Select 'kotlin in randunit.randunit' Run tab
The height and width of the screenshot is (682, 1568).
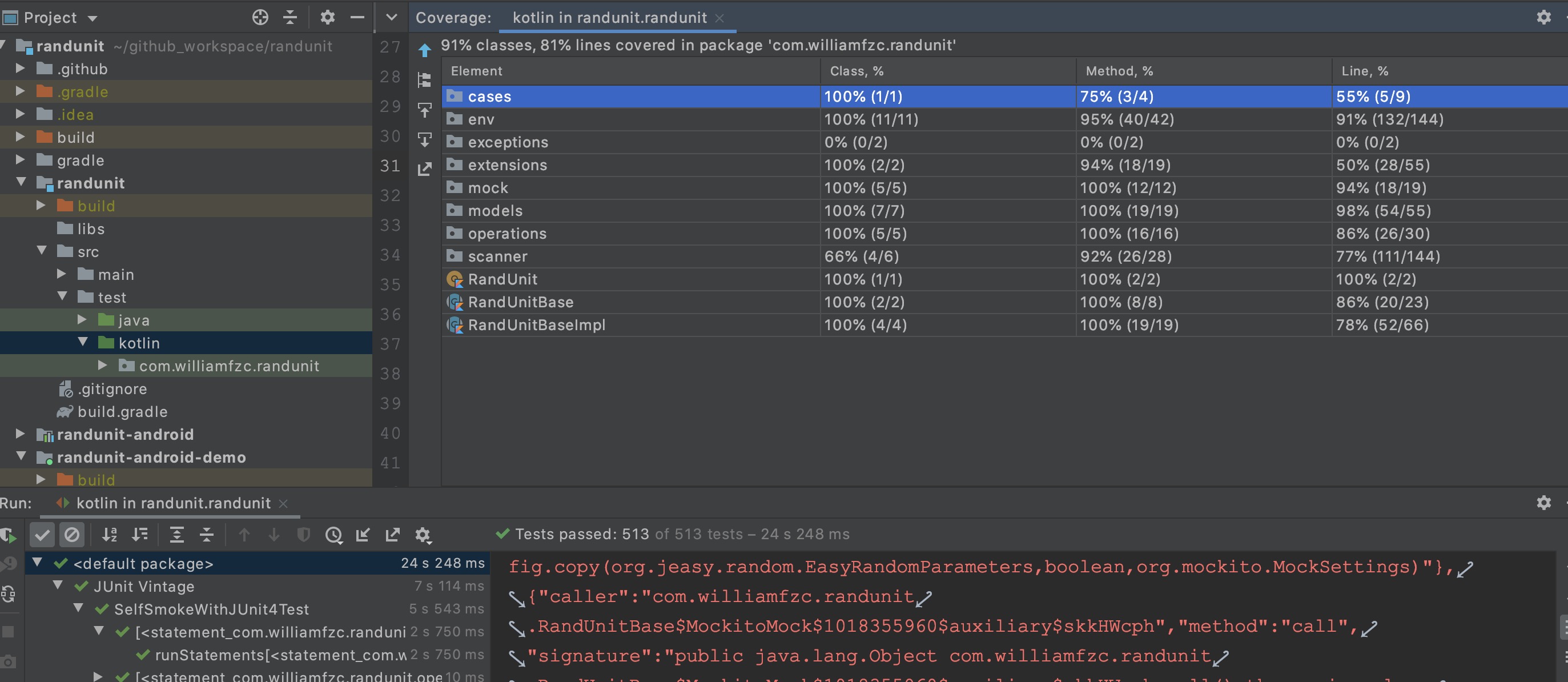point(173,503)
